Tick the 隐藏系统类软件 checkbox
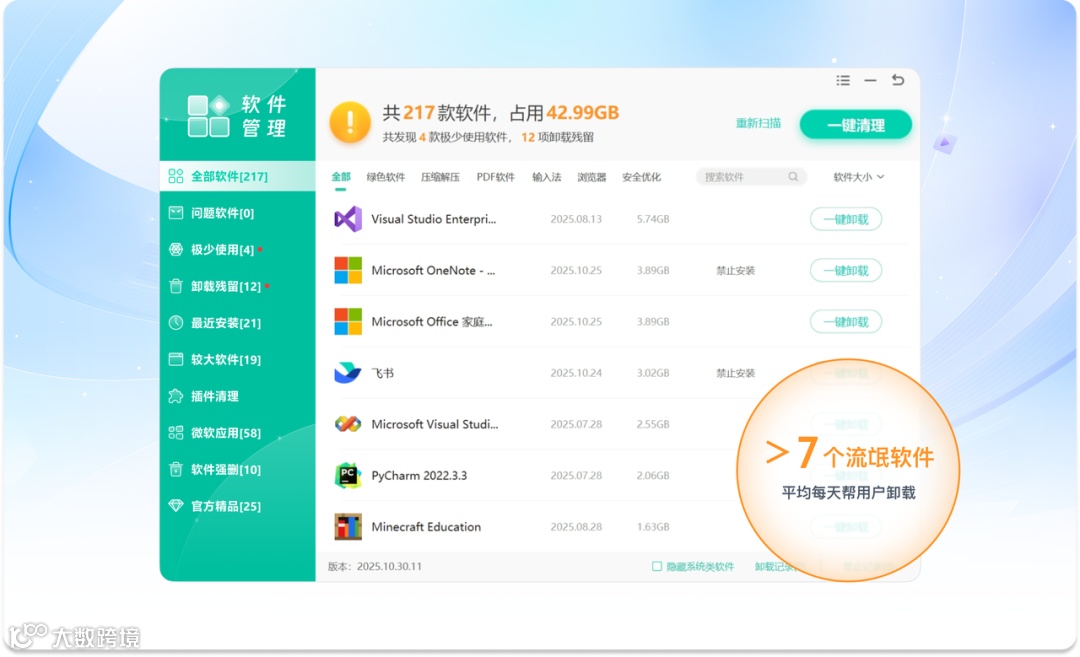 (x=656, y=566)
